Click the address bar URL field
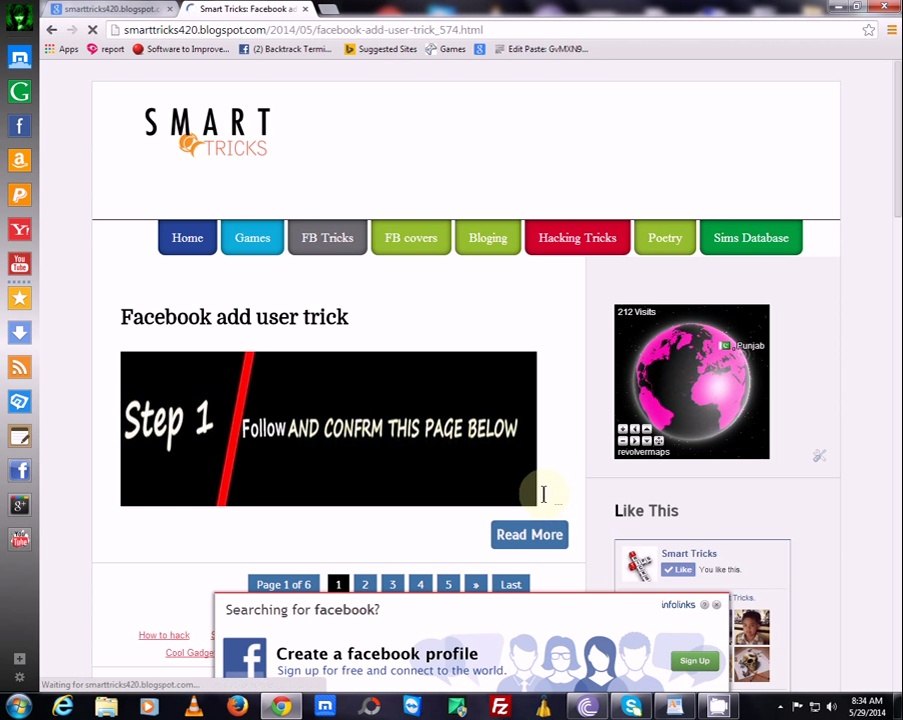Viewport: 903px width, 720px height. click(484, 30)
